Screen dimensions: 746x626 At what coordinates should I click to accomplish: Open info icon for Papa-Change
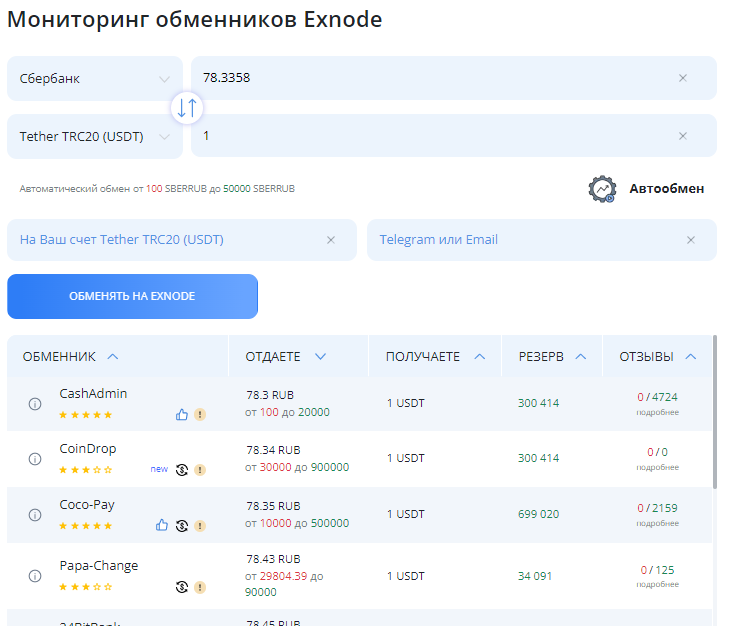pos(35,576)
